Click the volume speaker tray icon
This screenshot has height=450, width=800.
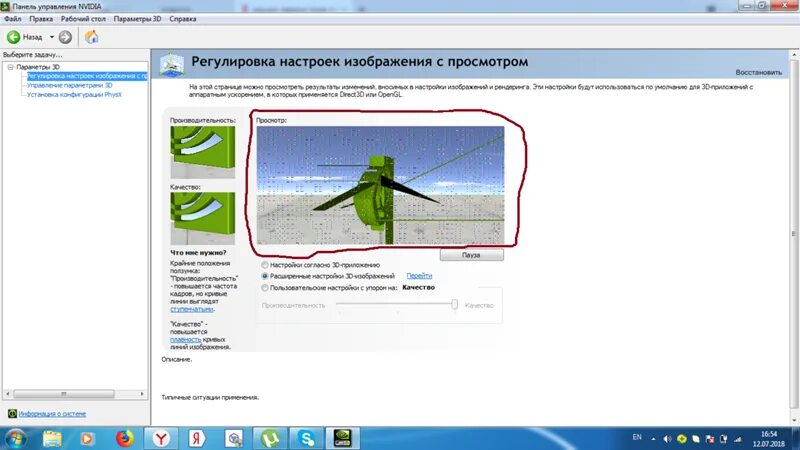pos(667,439)
